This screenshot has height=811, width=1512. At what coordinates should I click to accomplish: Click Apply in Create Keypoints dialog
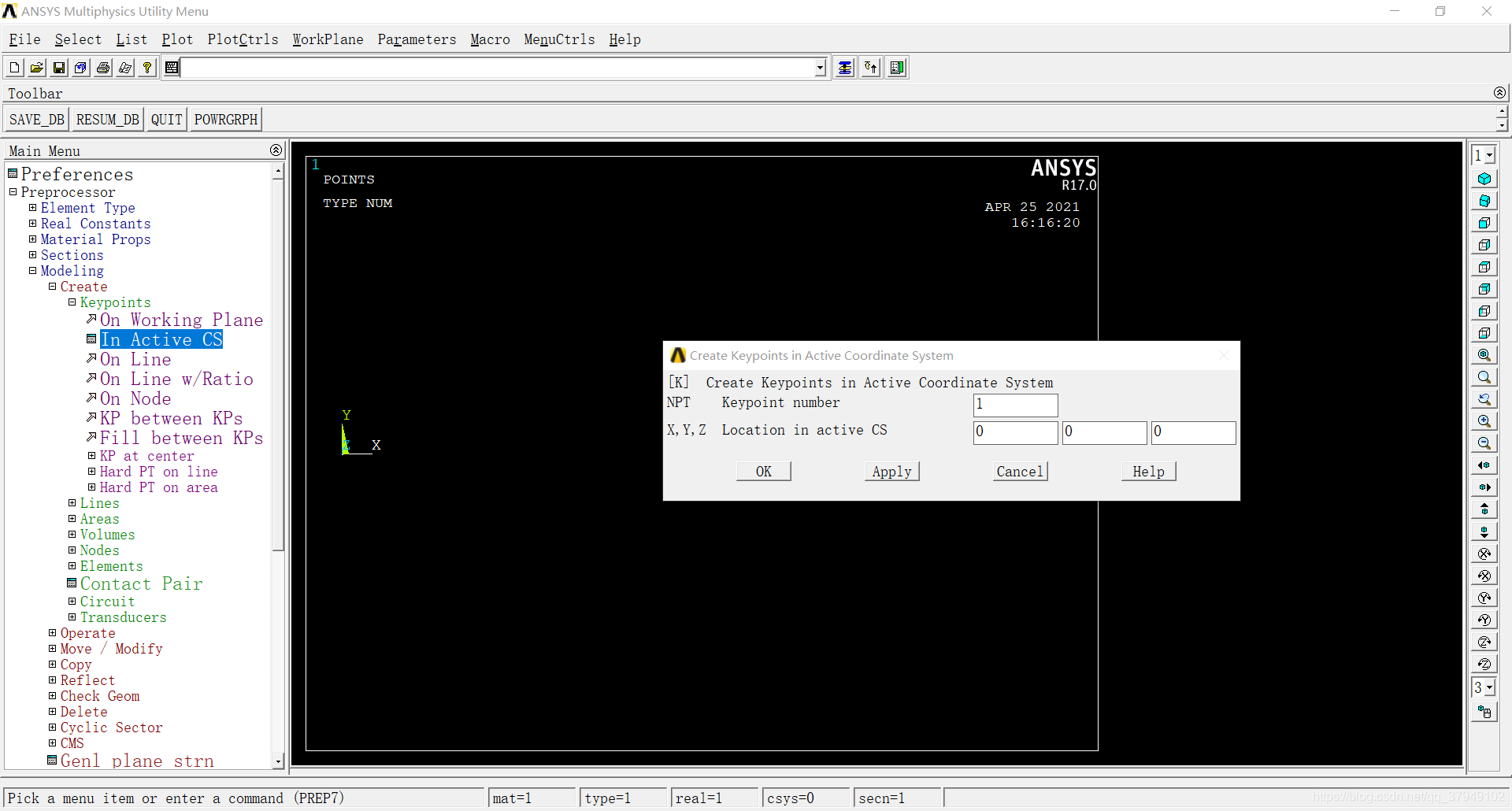click(x=892, y=472)
